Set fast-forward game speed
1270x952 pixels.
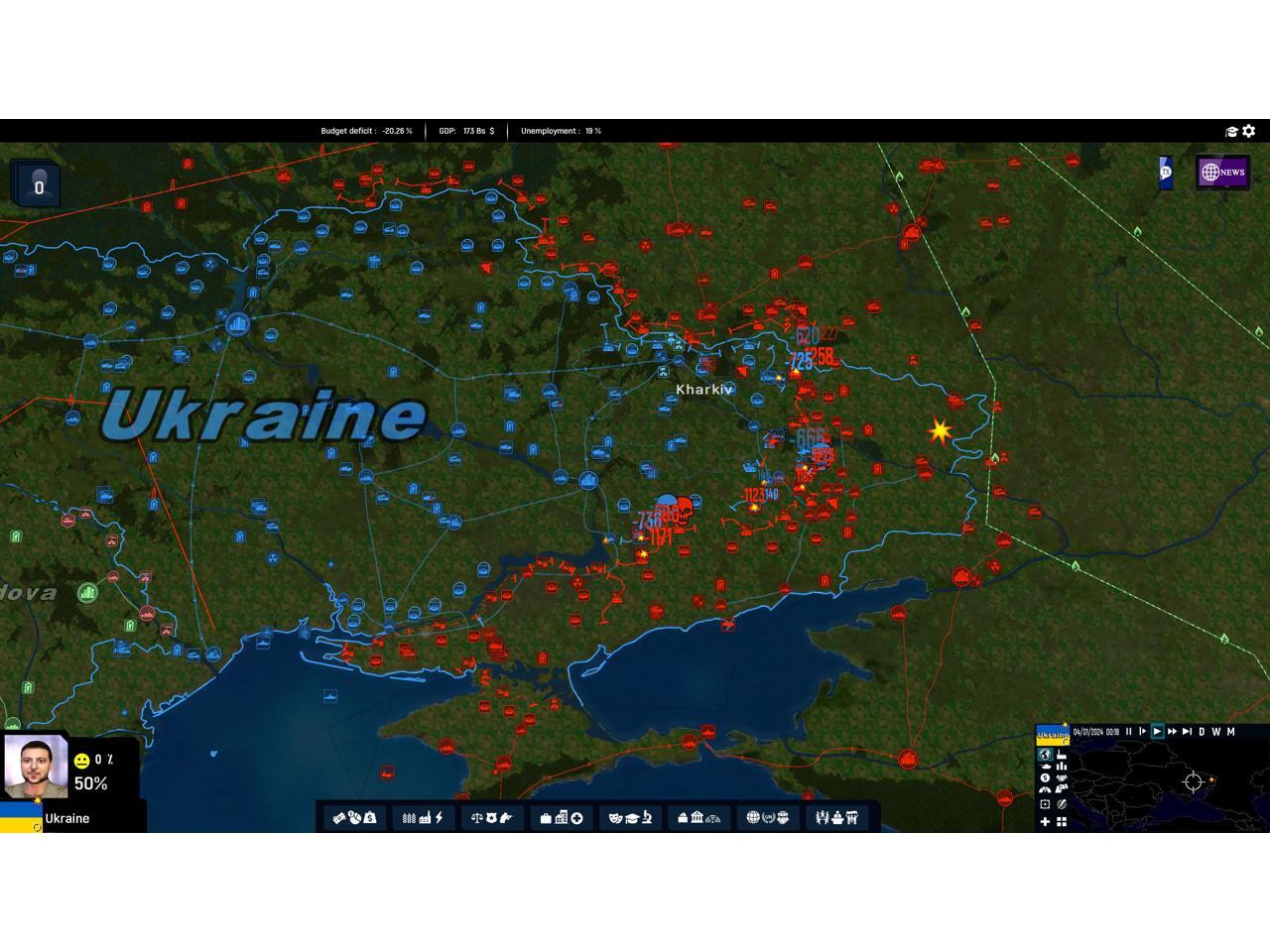coord(1172,732)
